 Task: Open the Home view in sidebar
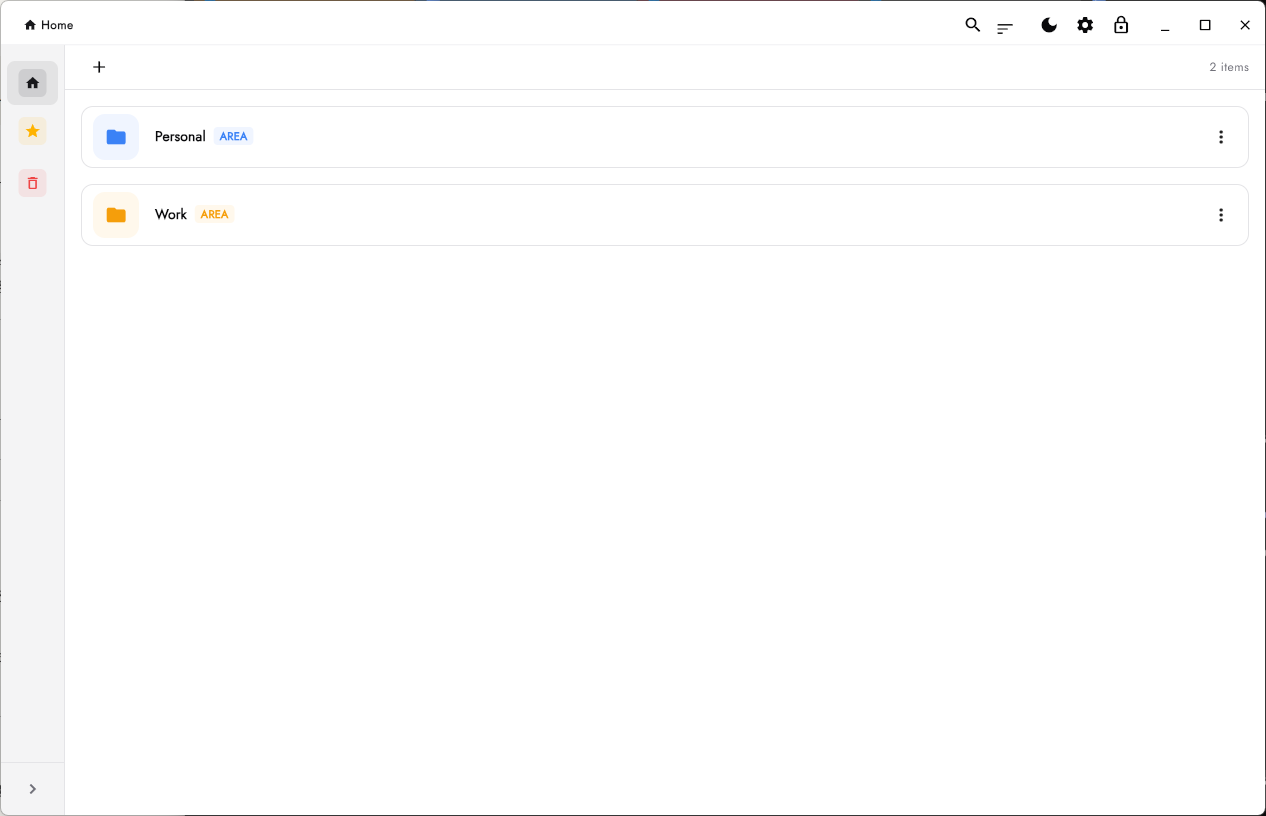tap(32, 83)
